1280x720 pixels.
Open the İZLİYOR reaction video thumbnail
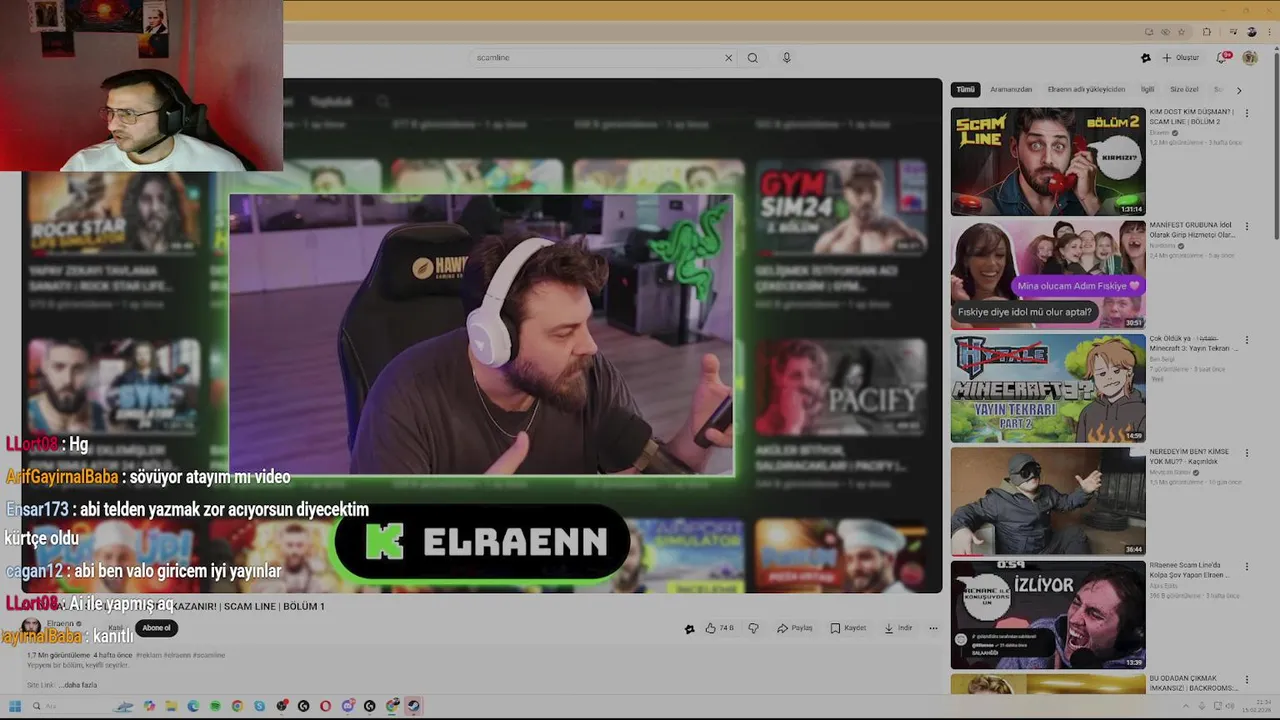pos(1048,615)
